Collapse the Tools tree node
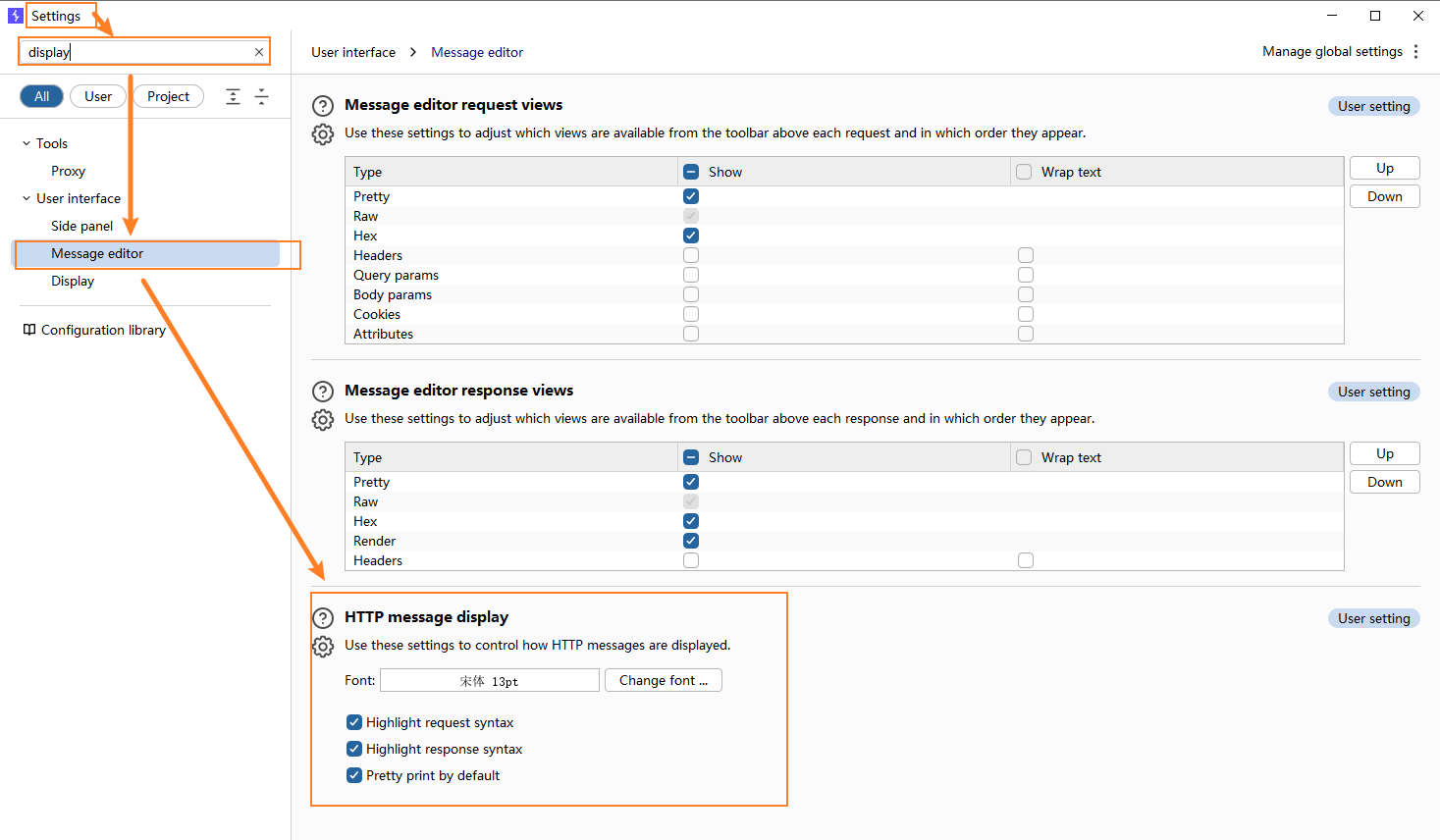The width and height of the screenshot is (1440, 840). point(27,143)
